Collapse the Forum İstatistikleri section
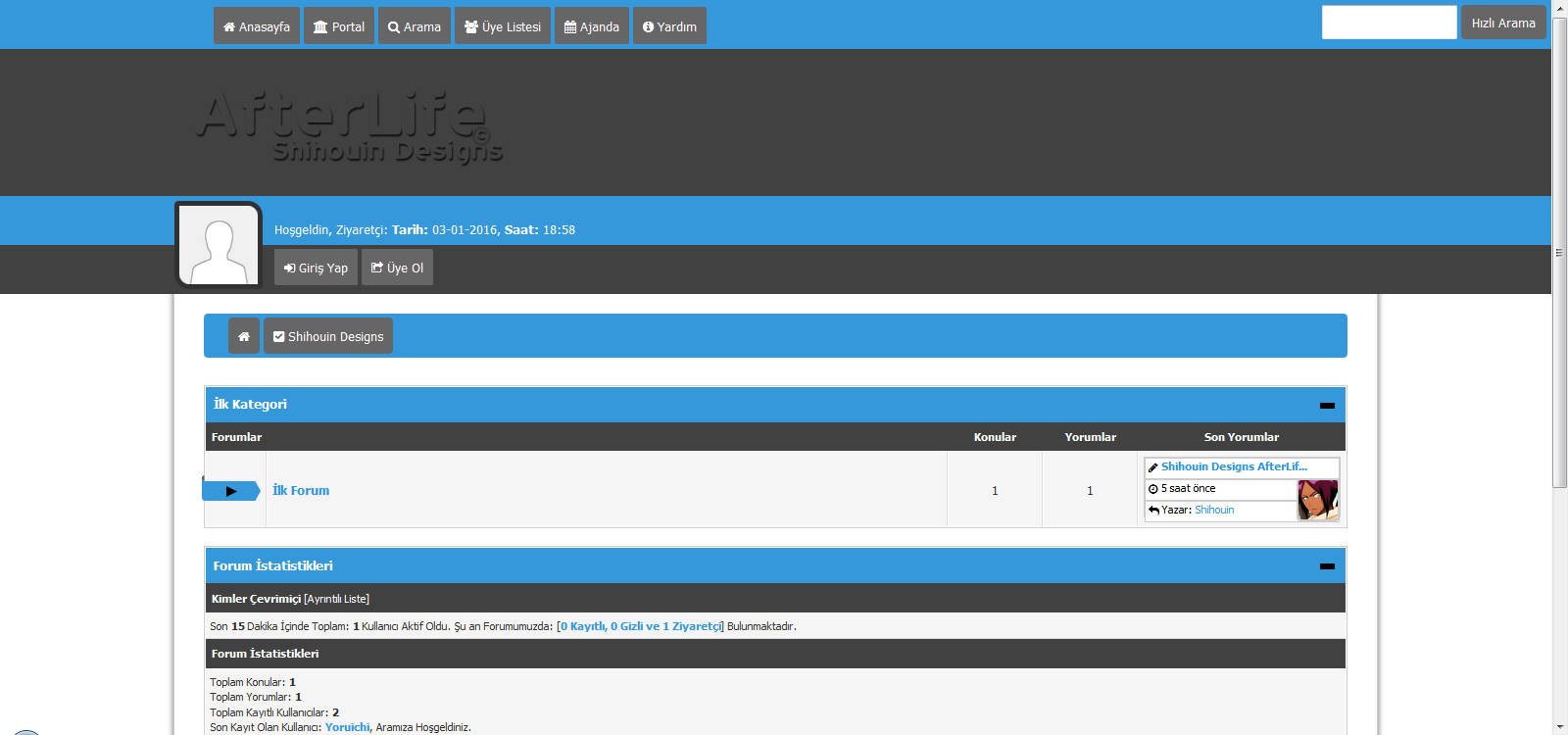1568x735 pixels. 1327,566
